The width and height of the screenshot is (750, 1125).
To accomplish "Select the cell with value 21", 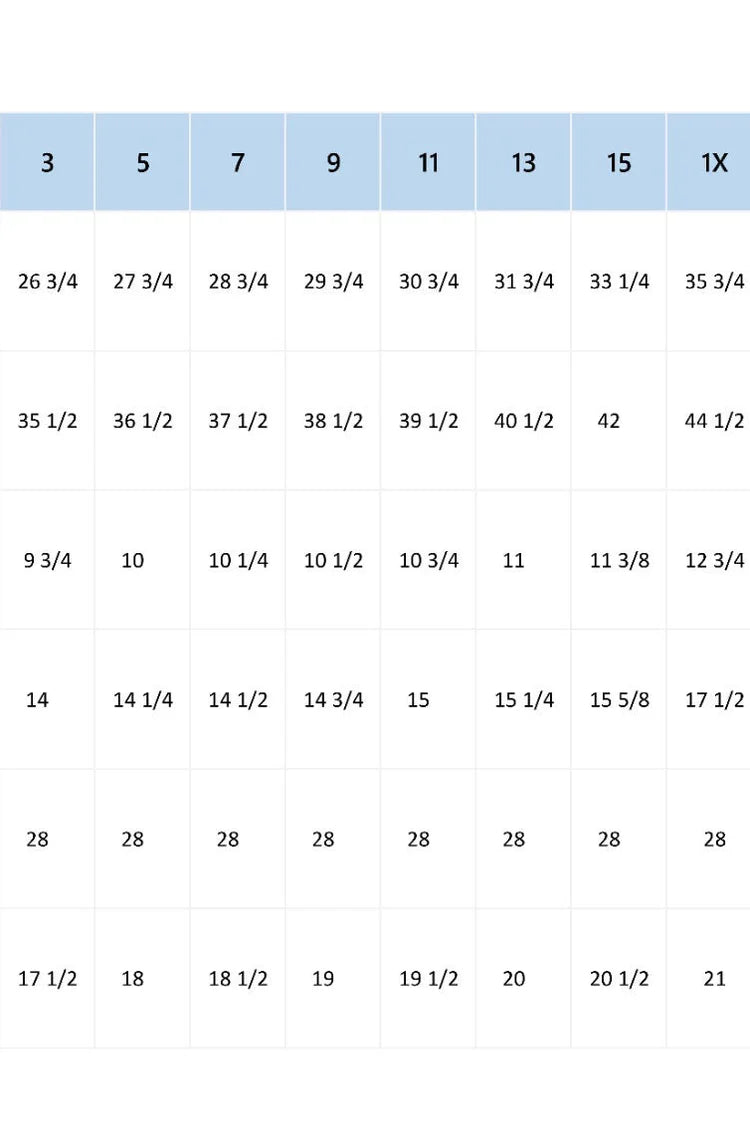I will pos(708,979).
